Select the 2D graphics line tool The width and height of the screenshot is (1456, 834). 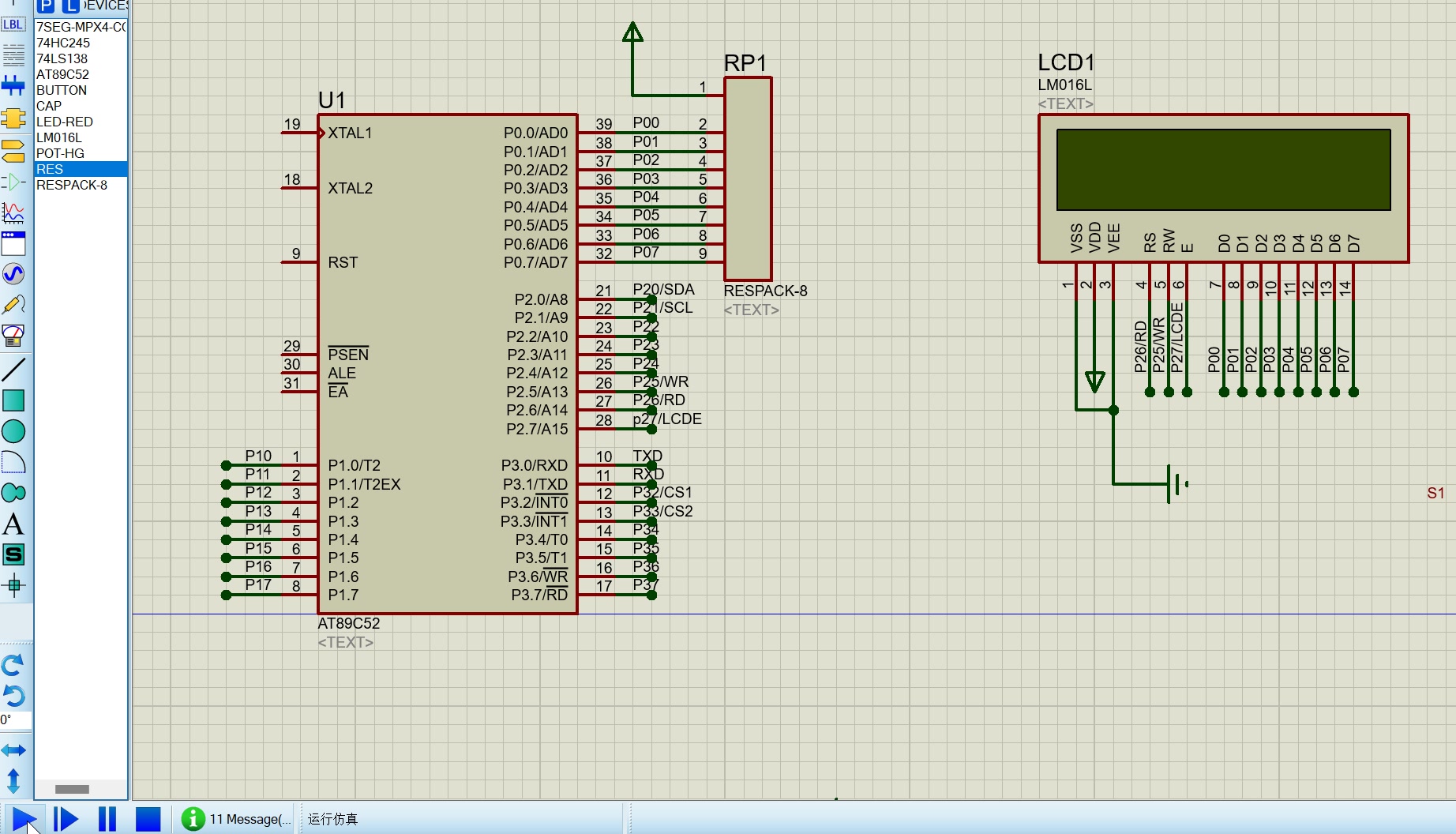click(13, 369)
